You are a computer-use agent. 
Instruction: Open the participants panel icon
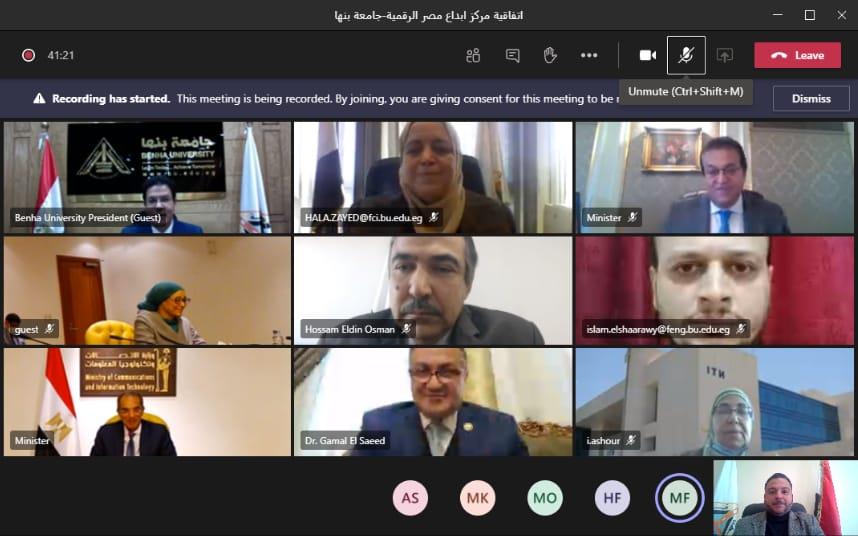473,55
